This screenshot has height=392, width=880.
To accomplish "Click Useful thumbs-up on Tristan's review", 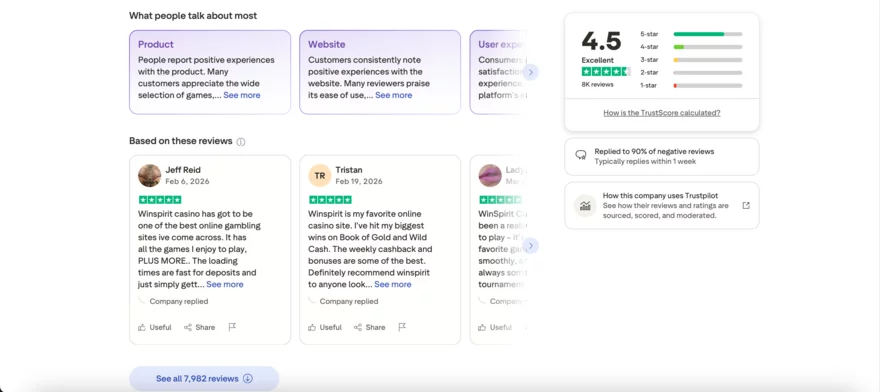I will pos(324,327).
